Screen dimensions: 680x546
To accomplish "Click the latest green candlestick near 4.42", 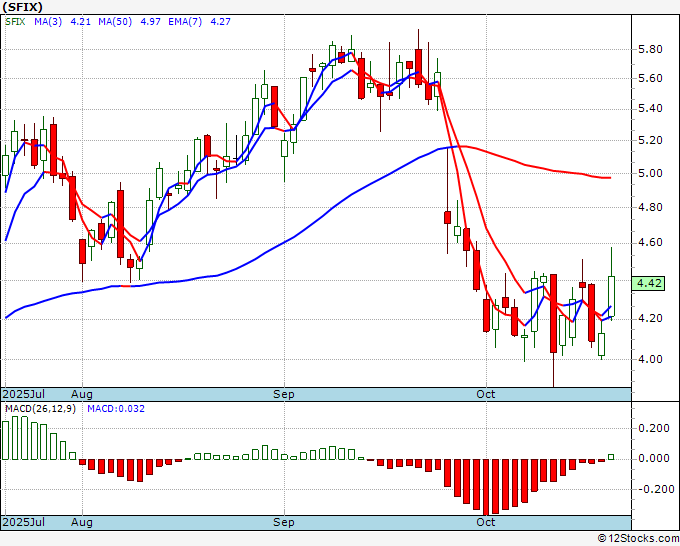I will [x=611, y=296].
